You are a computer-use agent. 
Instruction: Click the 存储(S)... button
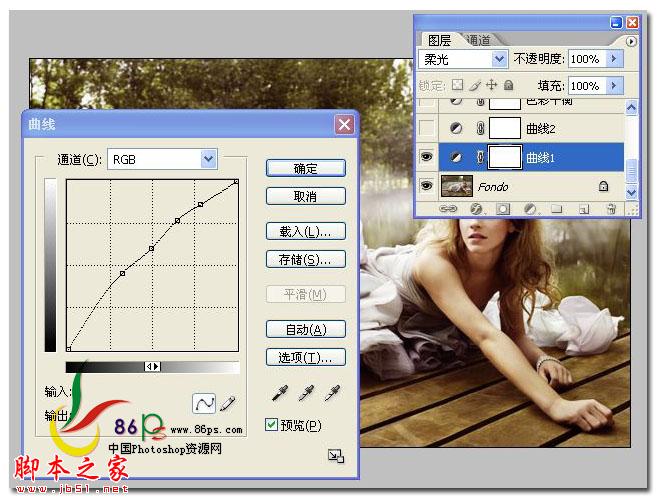pos(306,259)
